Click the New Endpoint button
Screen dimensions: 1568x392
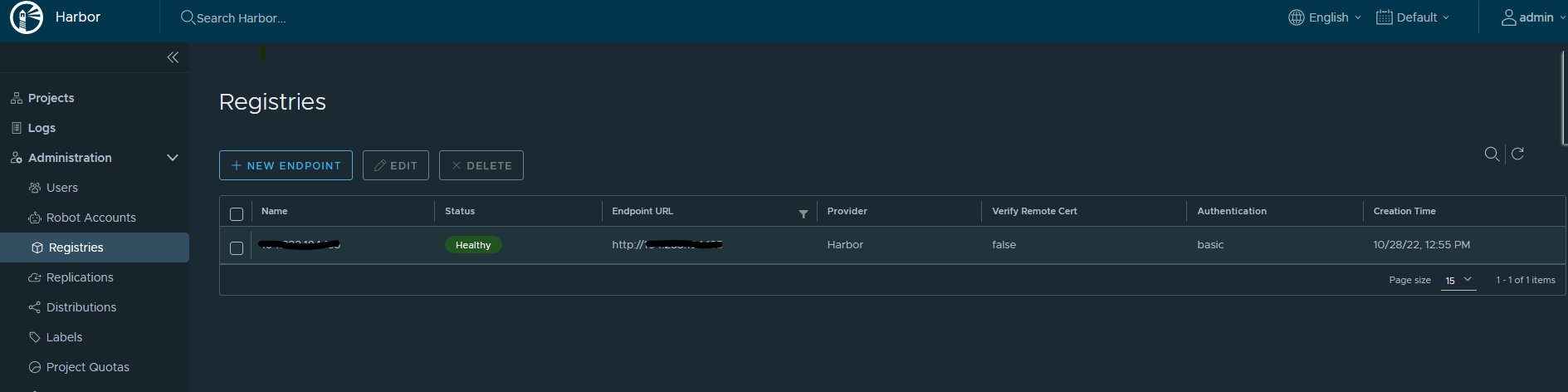pyautogui.click(x=286, y=165)
